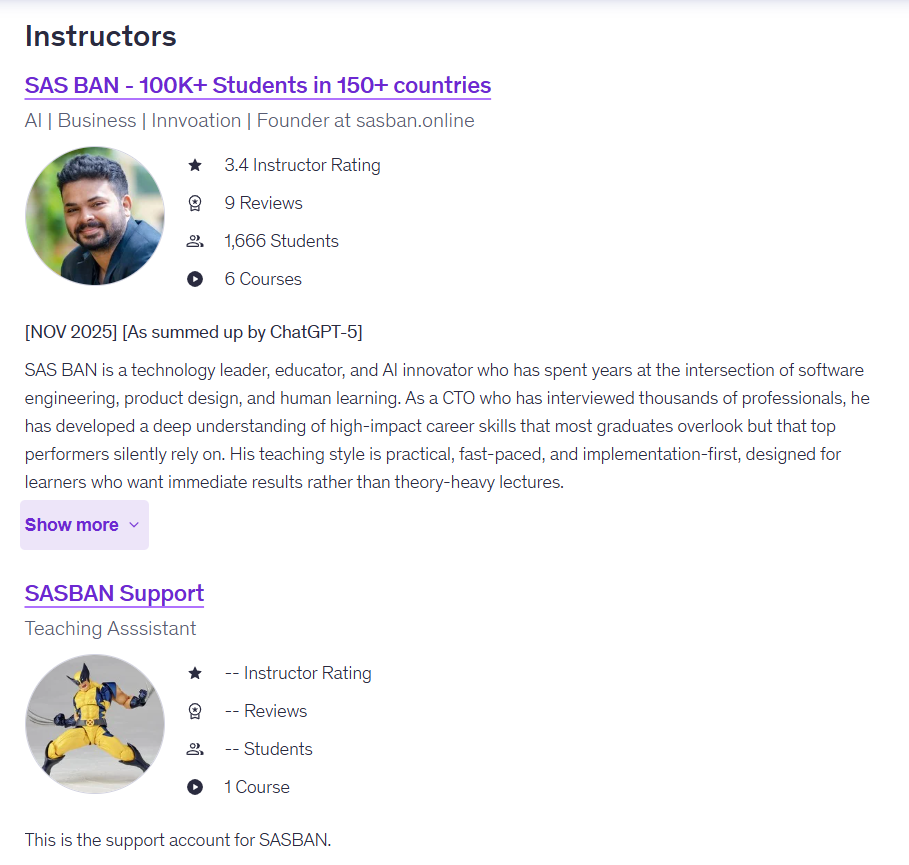Click the 9 Reviews text
The width and height of the screenshot is (909, 865).
263,203
